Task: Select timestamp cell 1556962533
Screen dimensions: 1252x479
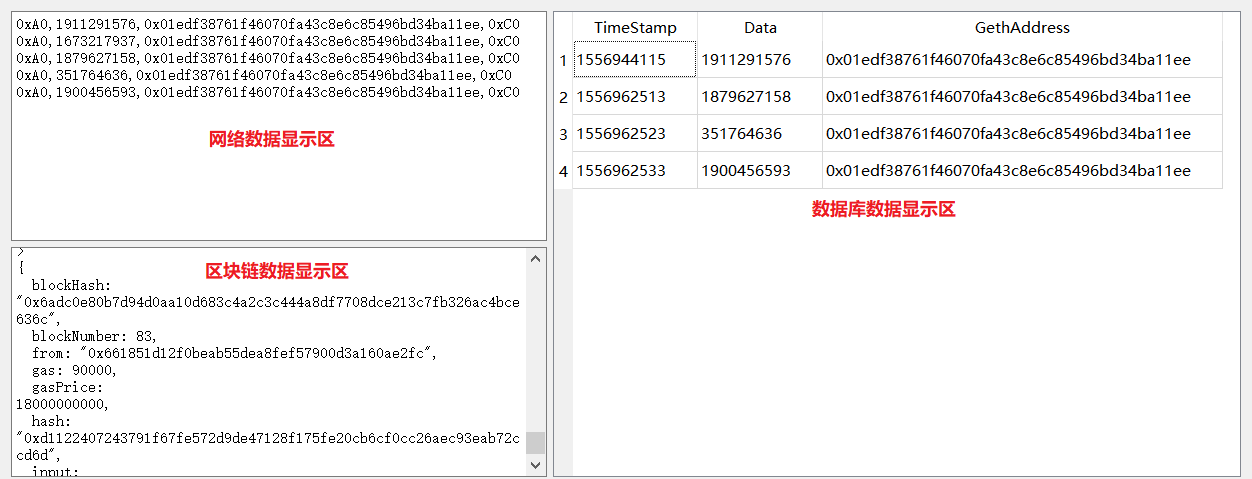Action: [x=635, y=171]
